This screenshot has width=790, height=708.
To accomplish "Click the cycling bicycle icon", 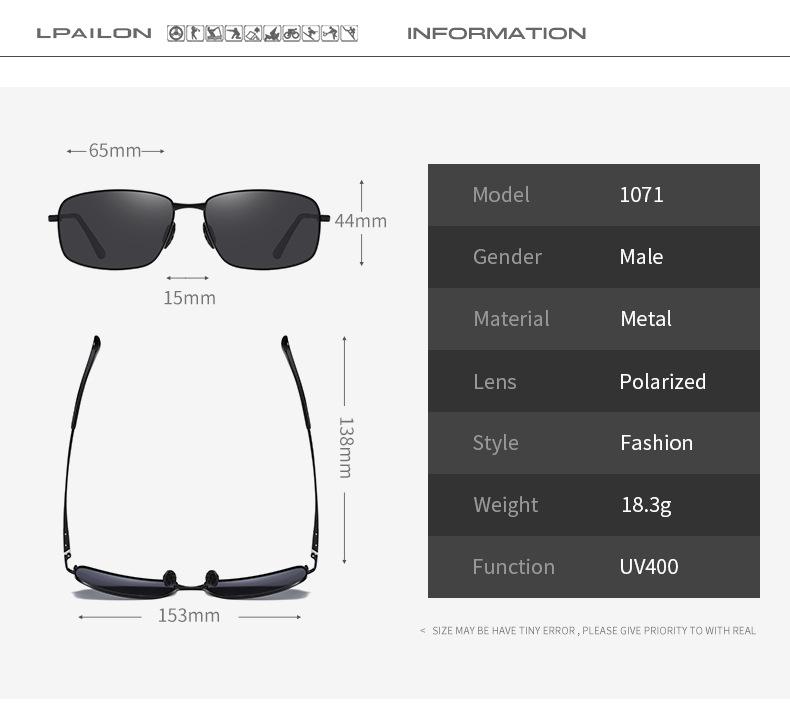I will tap(291, 33).
